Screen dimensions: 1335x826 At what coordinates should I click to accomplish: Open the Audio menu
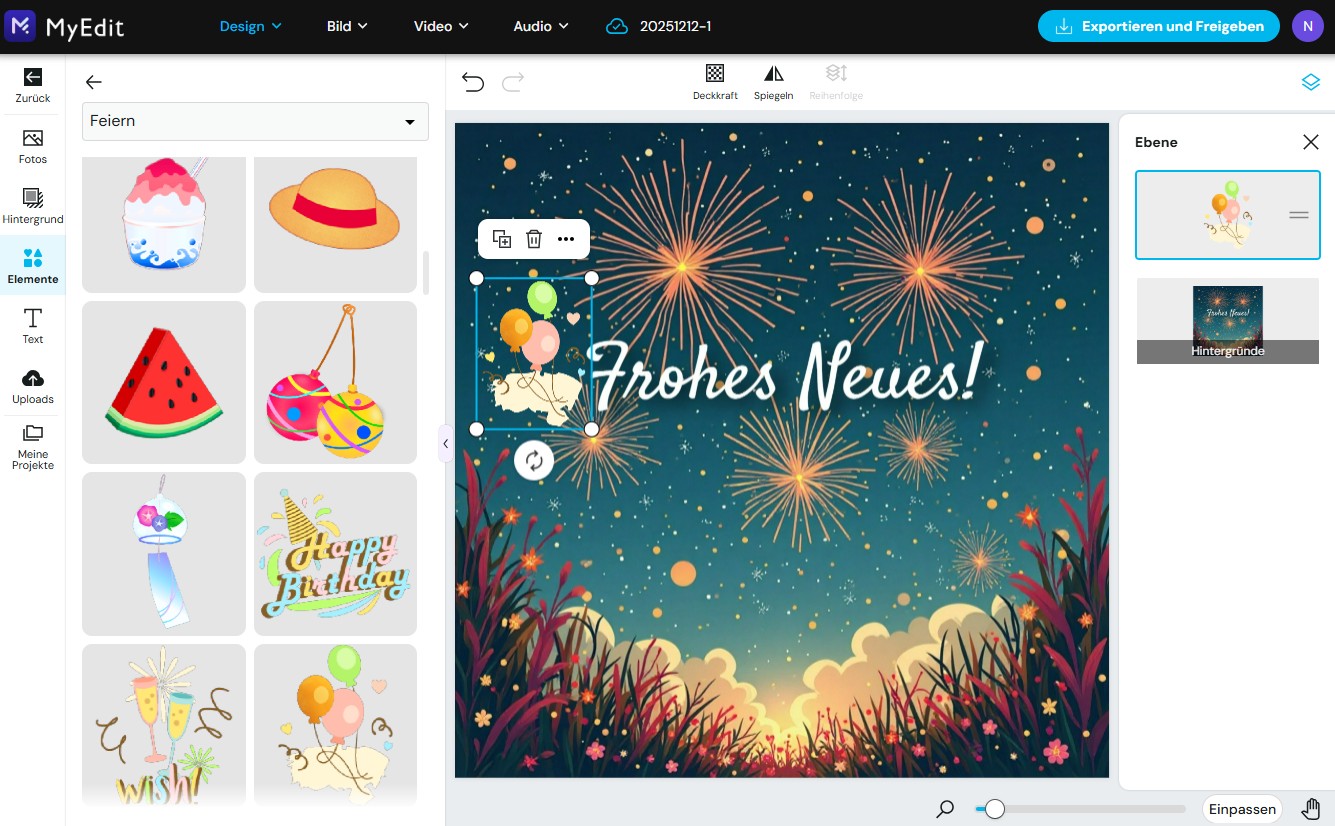pyautogui.click(x=541, y=26)
